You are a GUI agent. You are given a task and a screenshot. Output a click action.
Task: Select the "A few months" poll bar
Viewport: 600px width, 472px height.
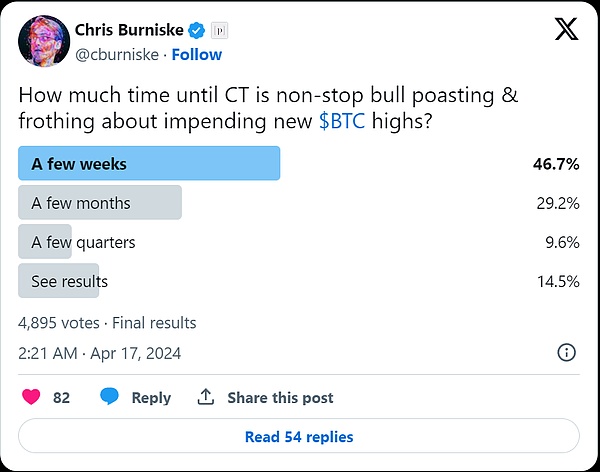(x=100, y=203)
